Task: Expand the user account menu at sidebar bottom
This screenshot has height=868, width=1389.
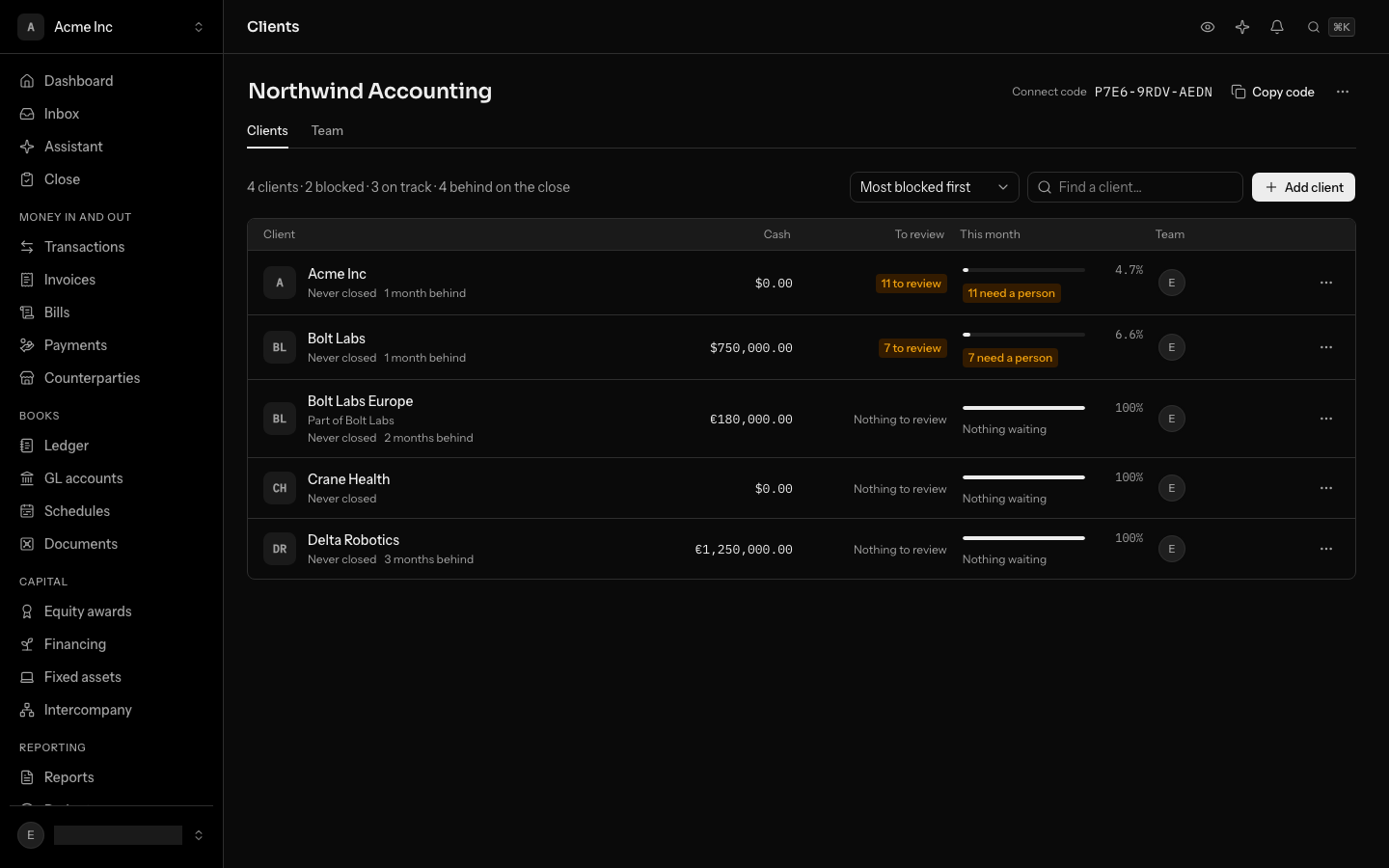Action: 112,835
